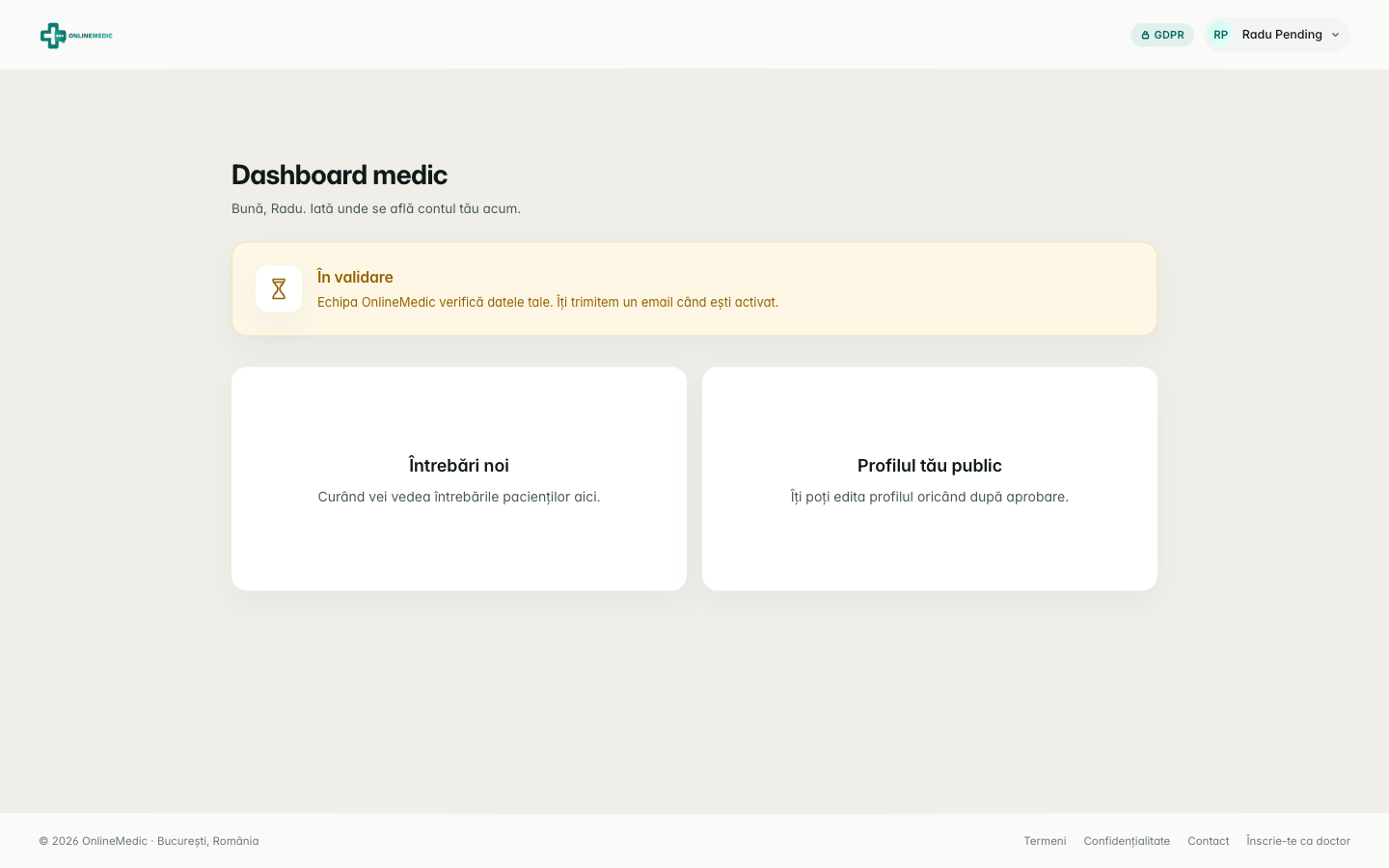Select the "Întrebări noi" card title
The width and height of the screenshot is (1389, 868).
(459, 465)
